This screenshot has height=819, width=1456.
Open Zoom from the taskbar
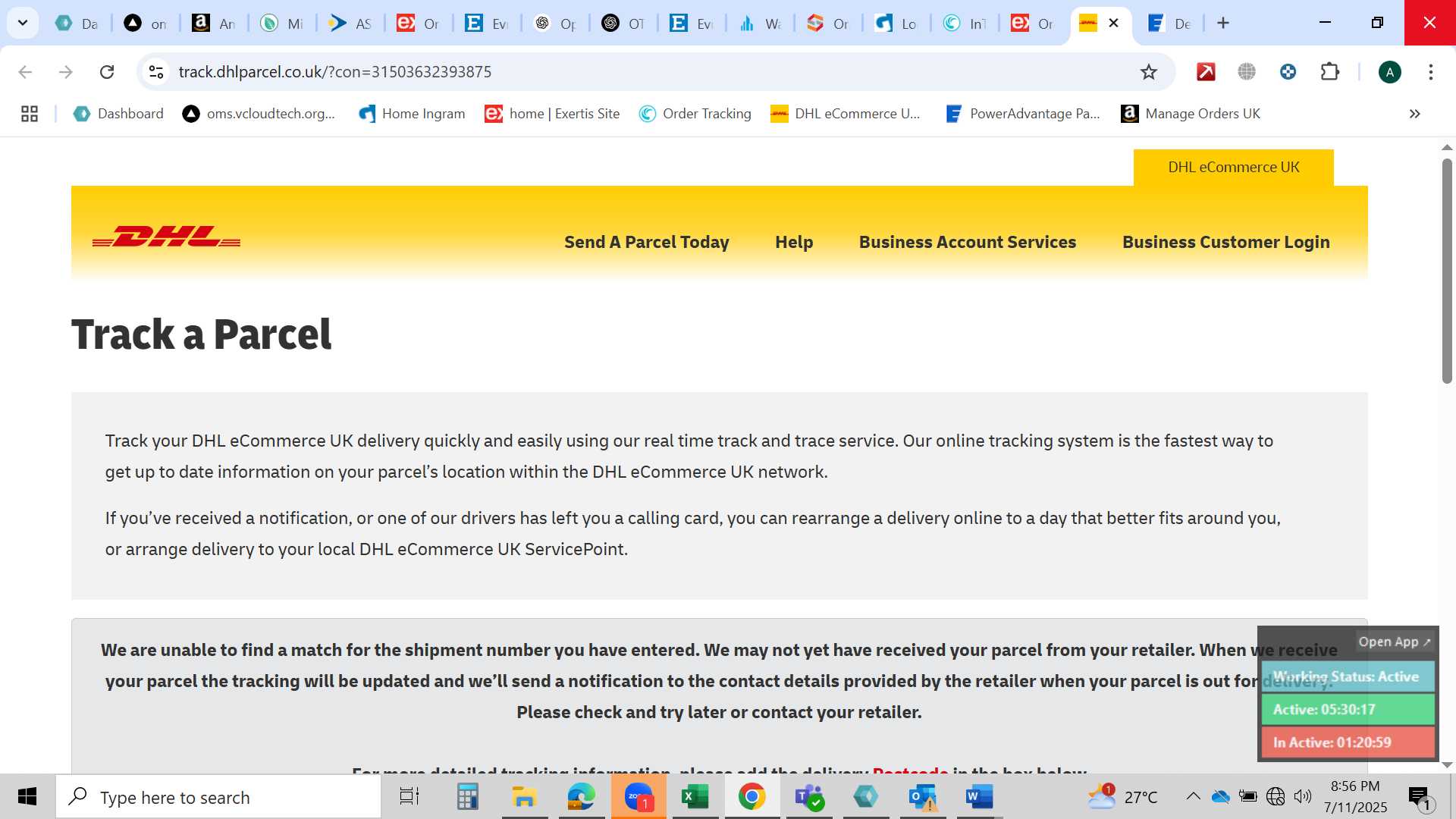coord(639,797)
